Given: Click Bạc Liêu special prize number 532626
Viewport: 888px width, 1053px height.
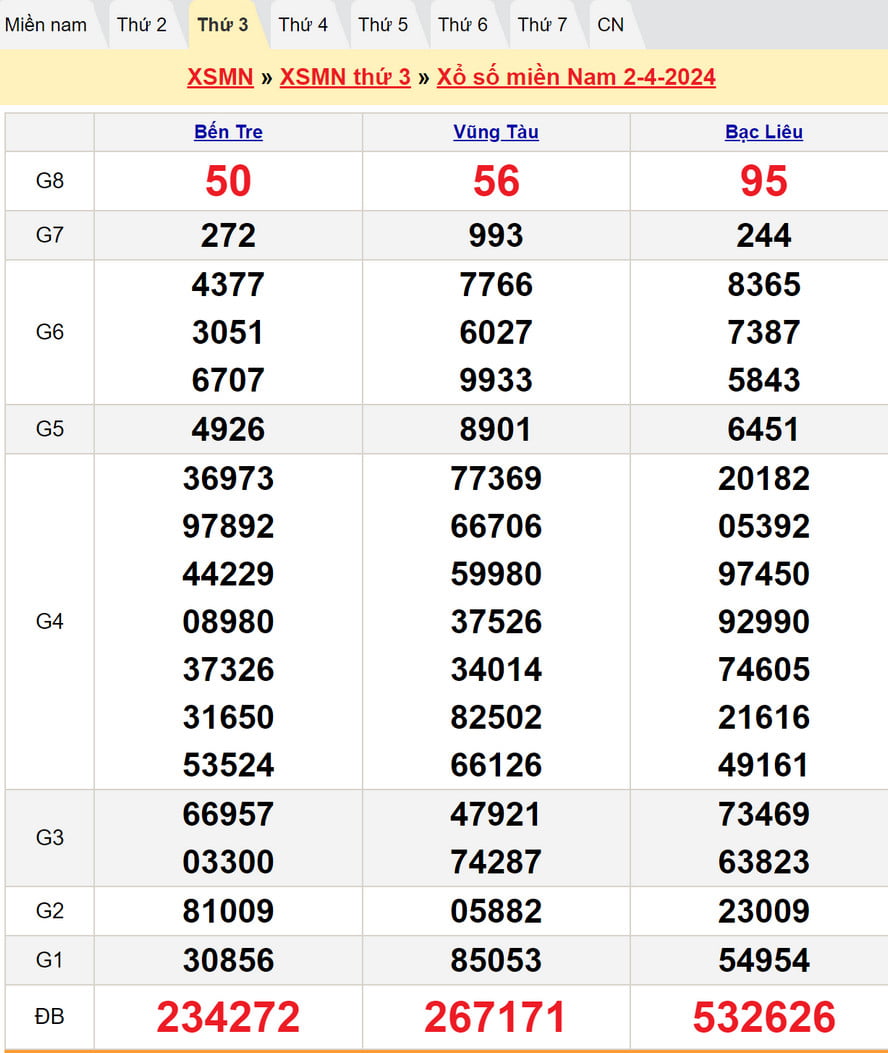Looking at the screenshot, I should [764, 1017].
